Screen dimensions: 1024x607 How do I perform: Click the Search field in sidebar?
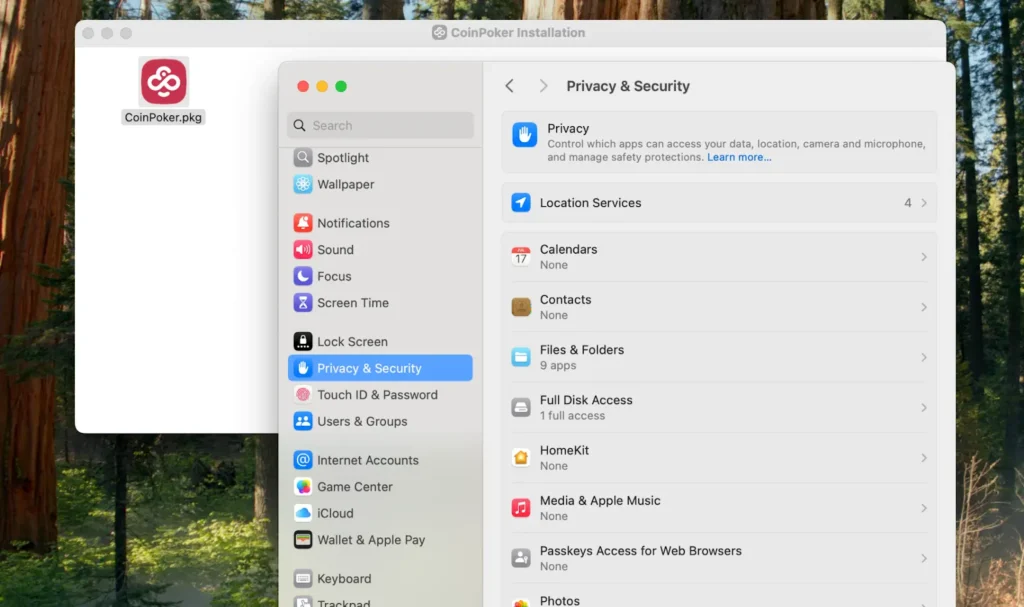(x=380, y=126)
